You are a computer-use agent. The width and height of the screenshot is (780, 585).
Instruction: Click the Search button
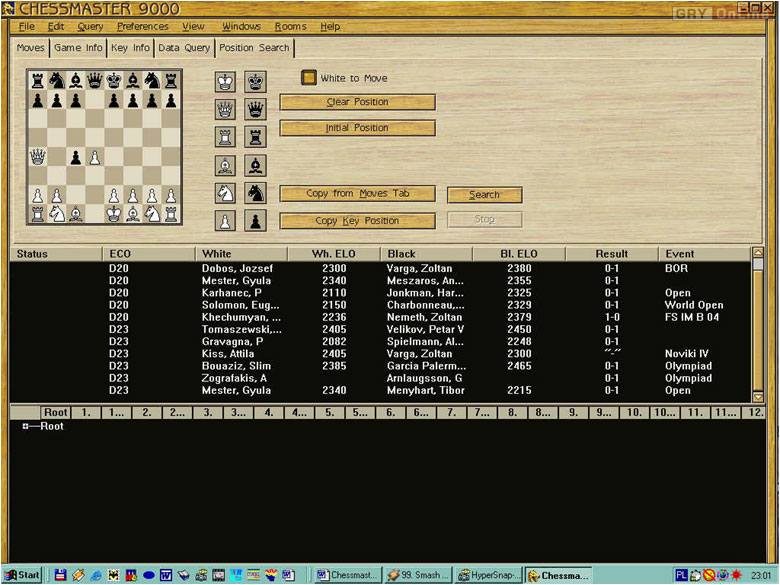485,195
